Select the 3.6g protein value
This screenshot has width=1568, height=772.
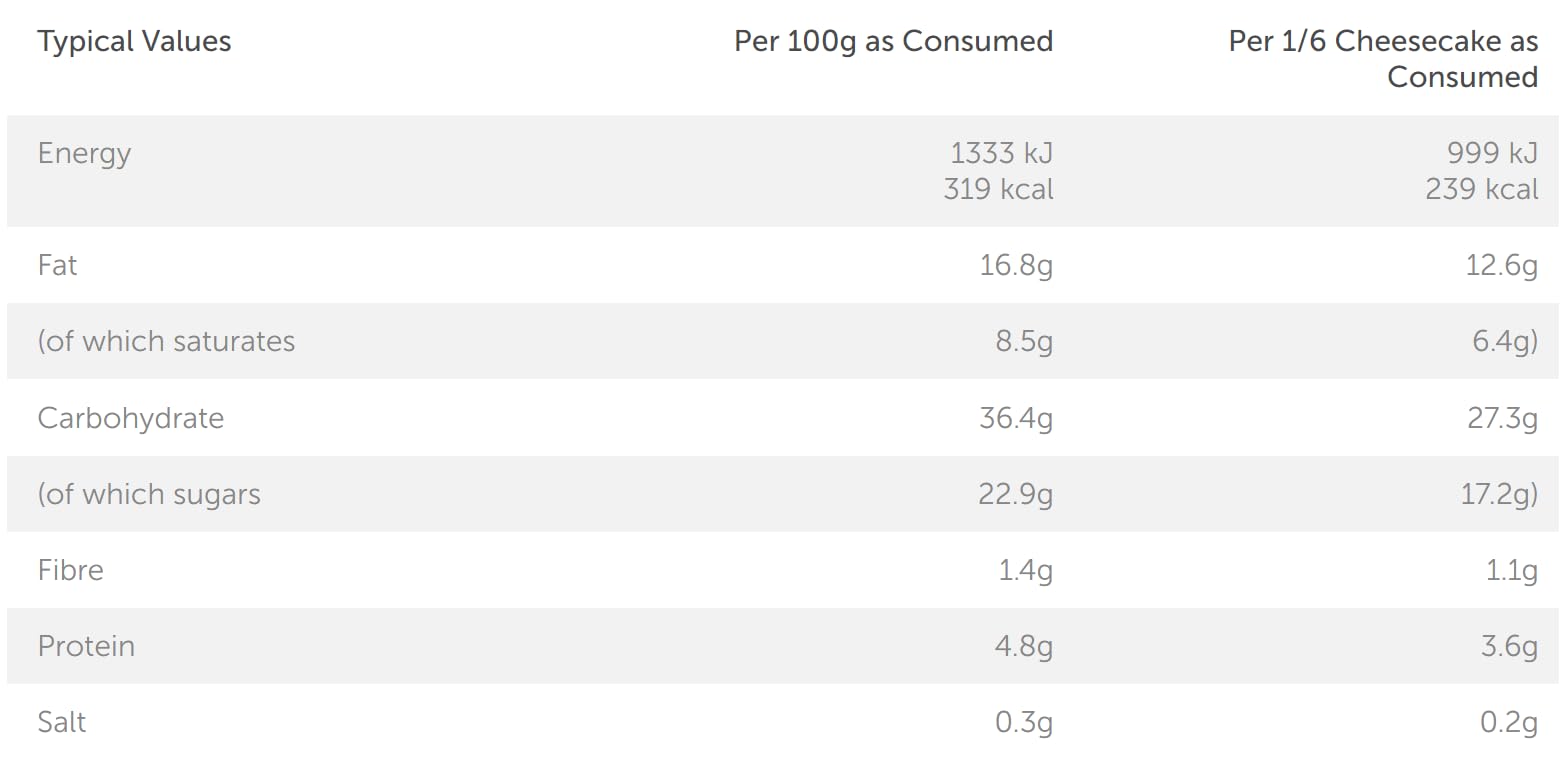point(1509,646)
